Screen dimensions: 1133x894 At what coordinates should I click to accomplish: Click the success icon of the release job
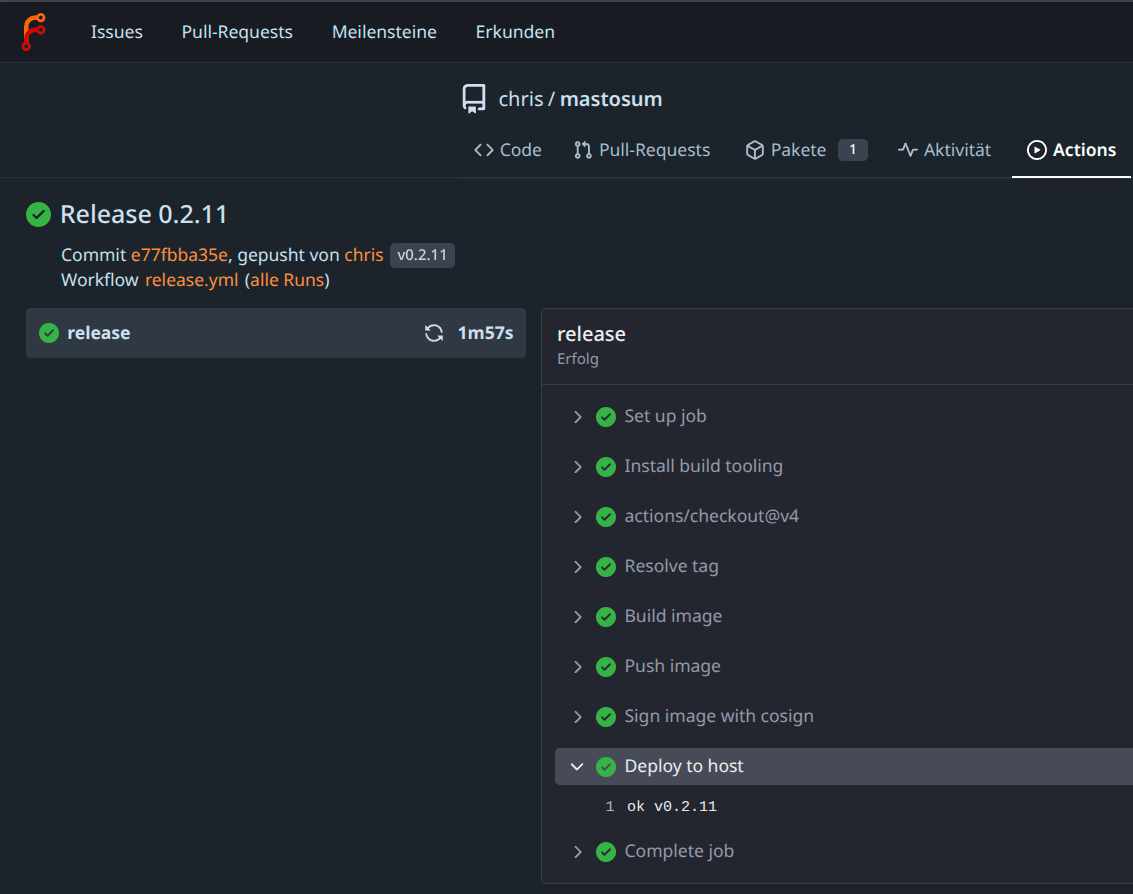(x=49, y=333)
